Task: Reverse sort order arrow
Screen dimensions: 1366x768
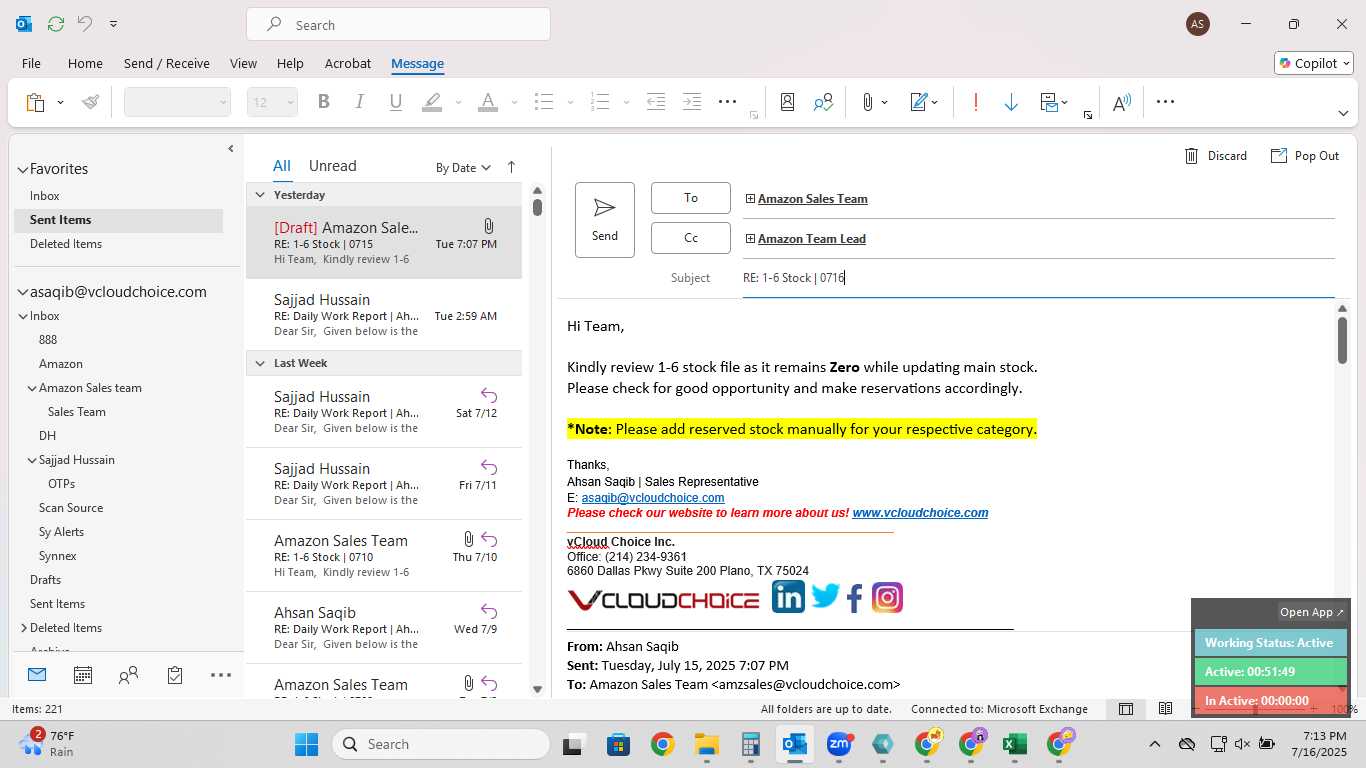Action: (x=511, y=167)
